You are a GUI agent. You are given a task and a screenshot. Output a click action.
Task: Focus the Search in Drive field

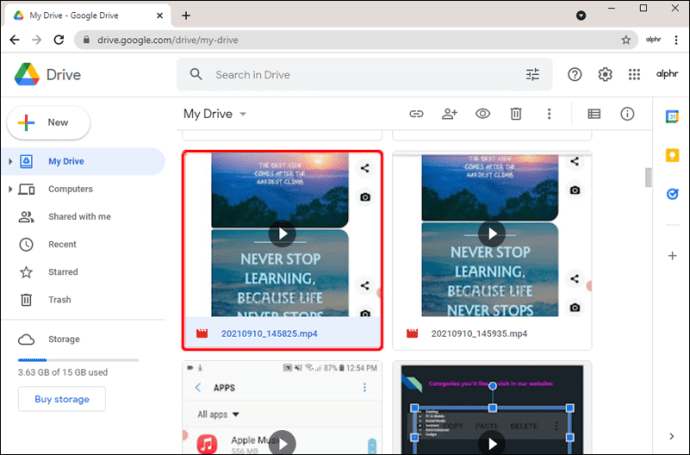tap(364, 74)
